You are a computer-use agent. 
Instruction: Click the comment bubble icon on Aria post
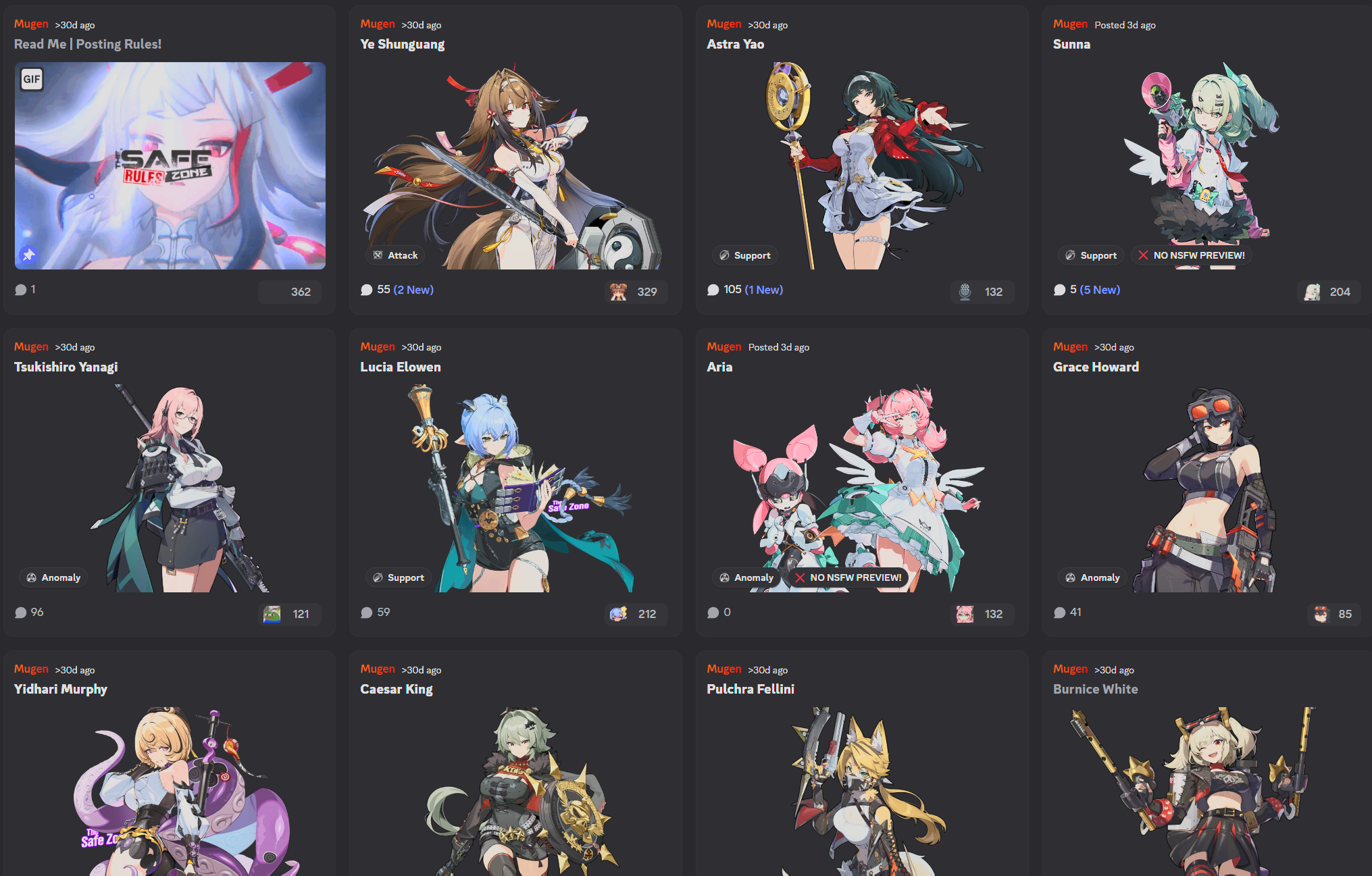click(713, 613)
